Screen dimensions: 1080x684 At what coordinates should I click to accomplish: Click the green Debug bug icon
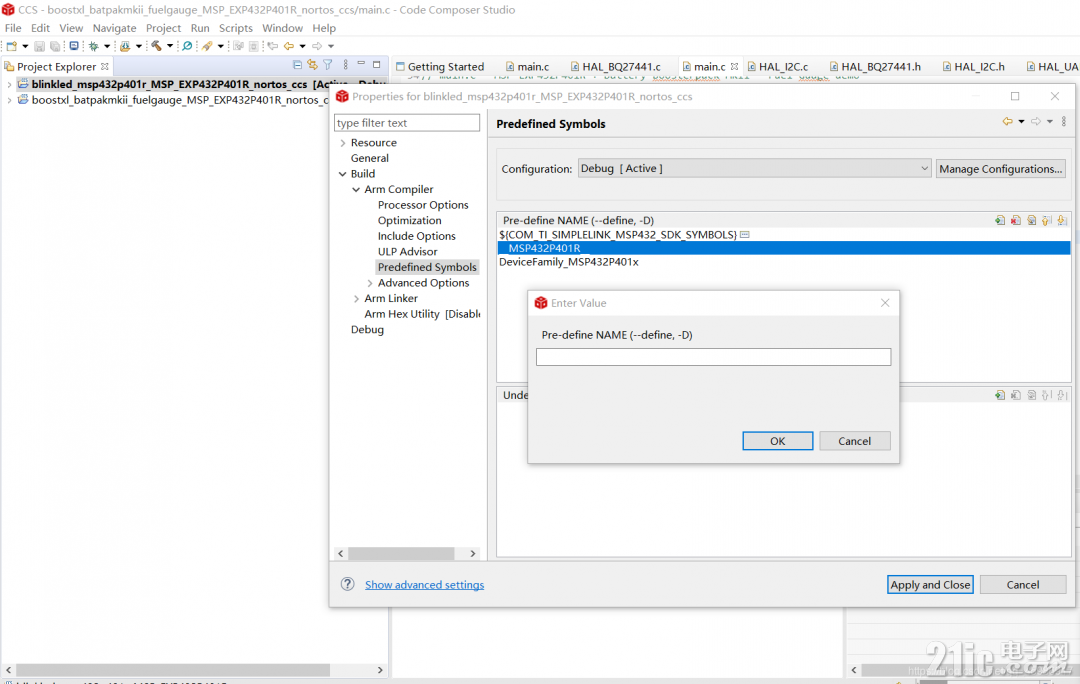(x=93, y=46)
